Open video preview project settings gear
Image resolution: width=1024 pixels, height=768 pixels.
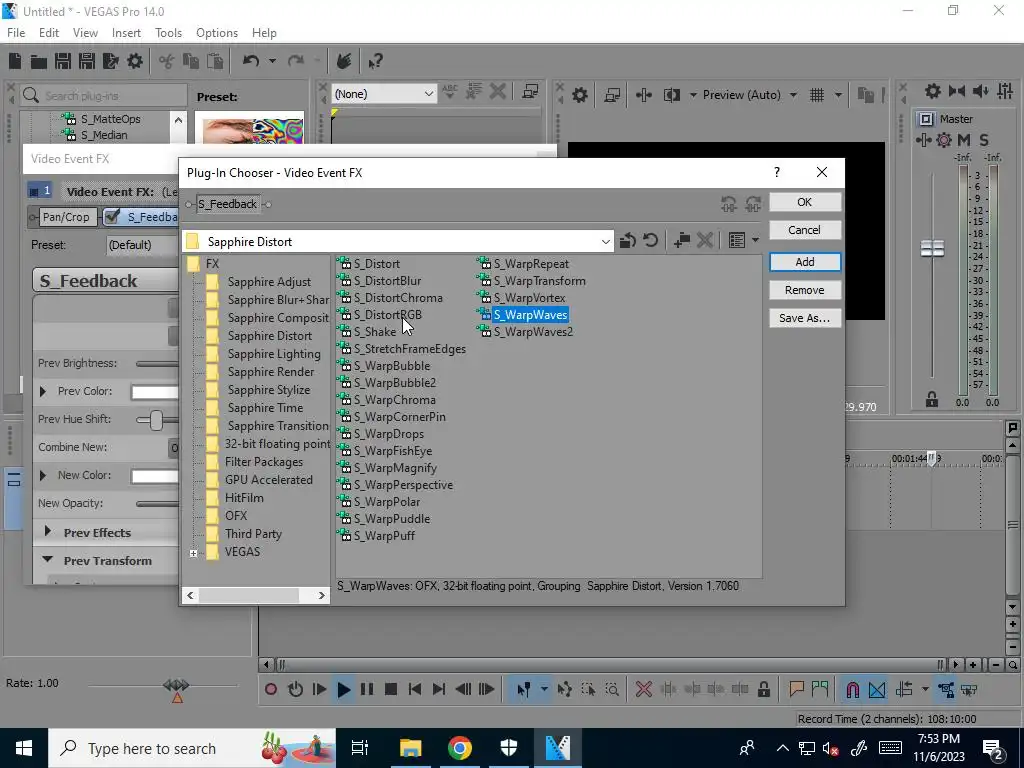pos(579,95)
